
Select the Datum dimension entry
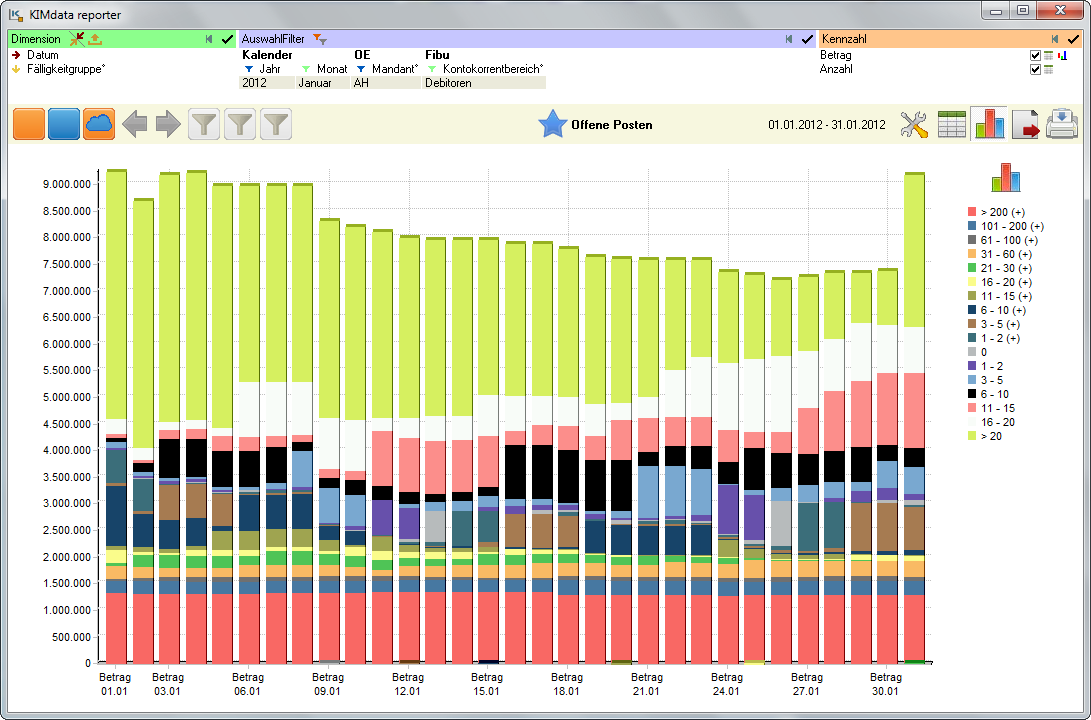point(43,55)
